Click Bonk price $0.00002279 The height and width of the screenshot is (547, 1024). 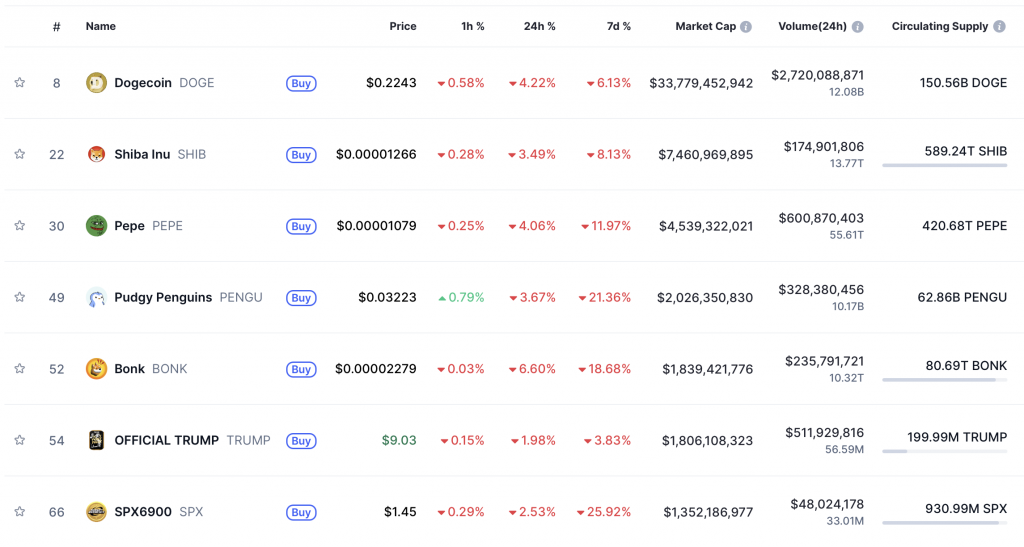(376, 369)
